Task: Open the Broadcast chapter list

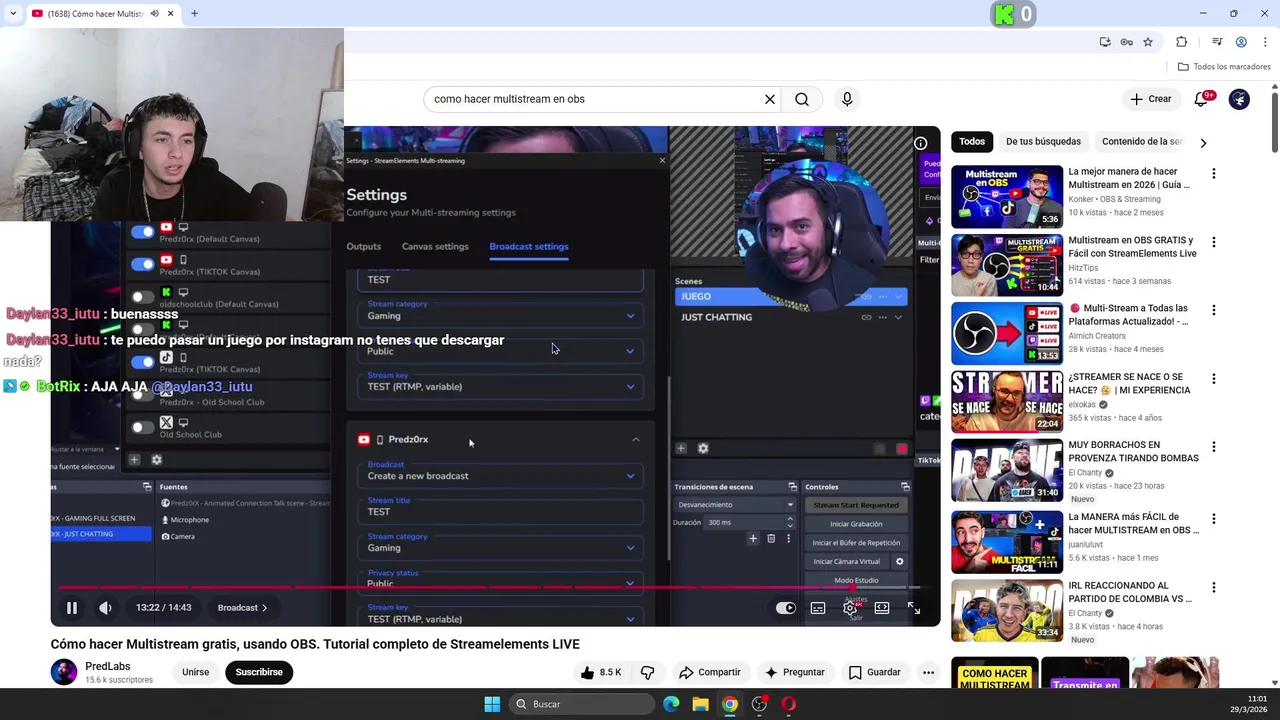Action: [x=242, y=608]
